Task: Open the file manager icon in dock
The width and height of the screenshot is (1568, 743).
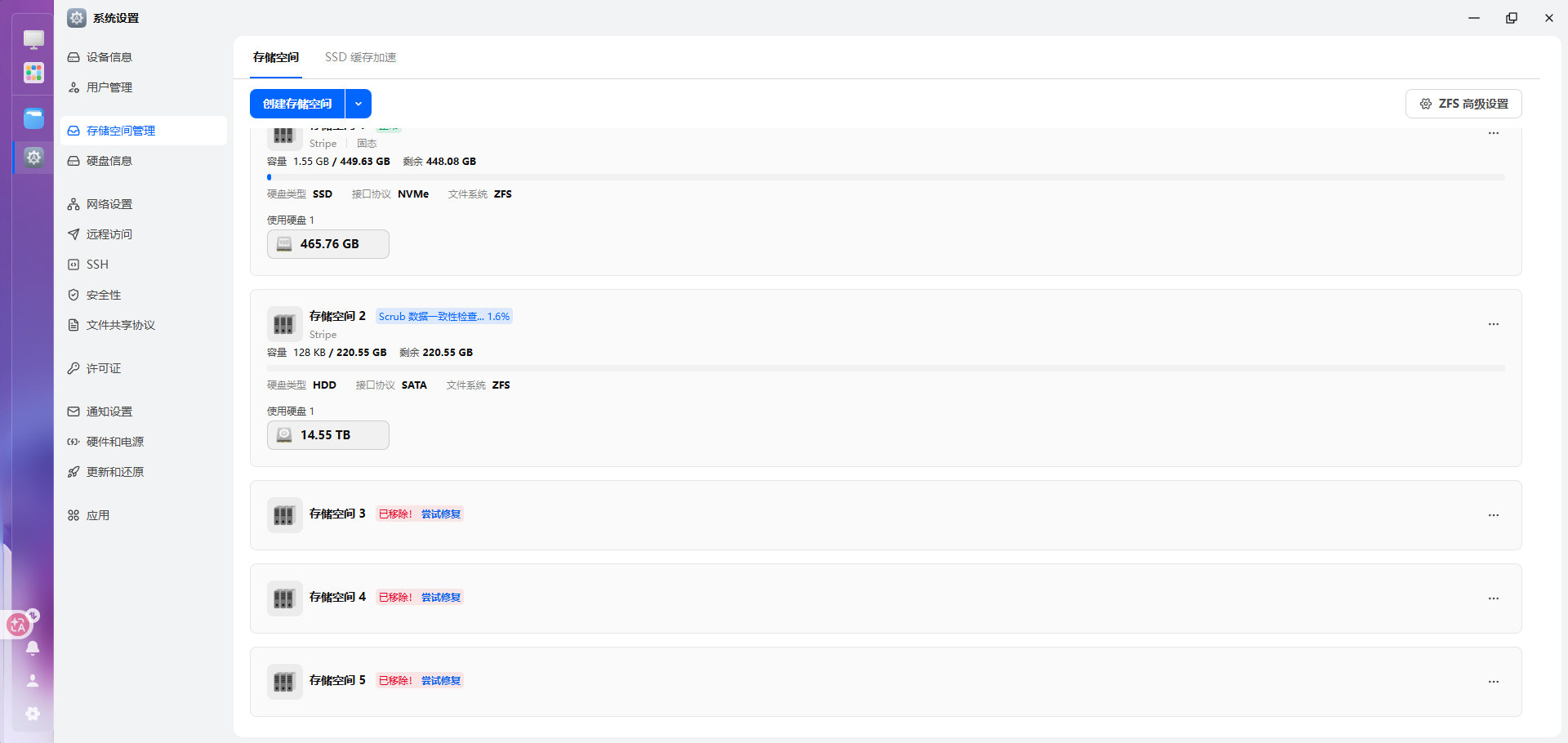Action: pyautogui.click(x=33, y=118)
